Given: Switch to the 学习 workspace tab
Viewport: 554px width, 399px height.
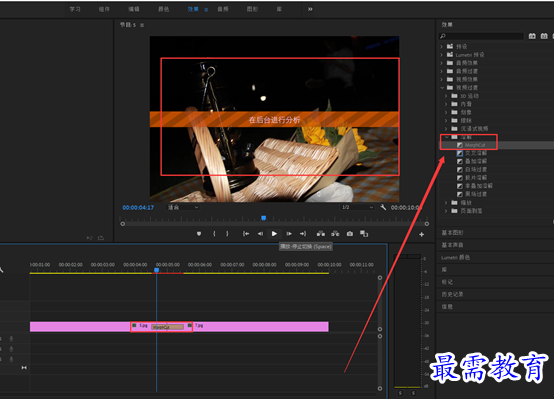Looking at the screenshot, I should tap(75, 9).
